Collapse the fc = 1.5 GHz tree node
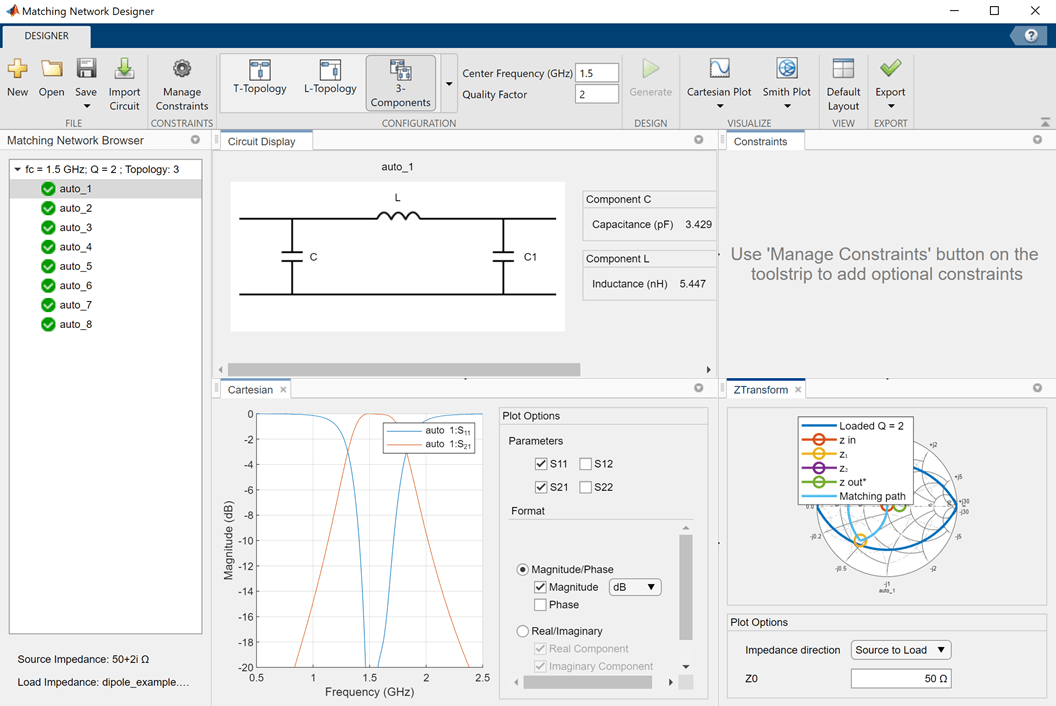This screenshot has height=706, width=1056. click(17, 170)
